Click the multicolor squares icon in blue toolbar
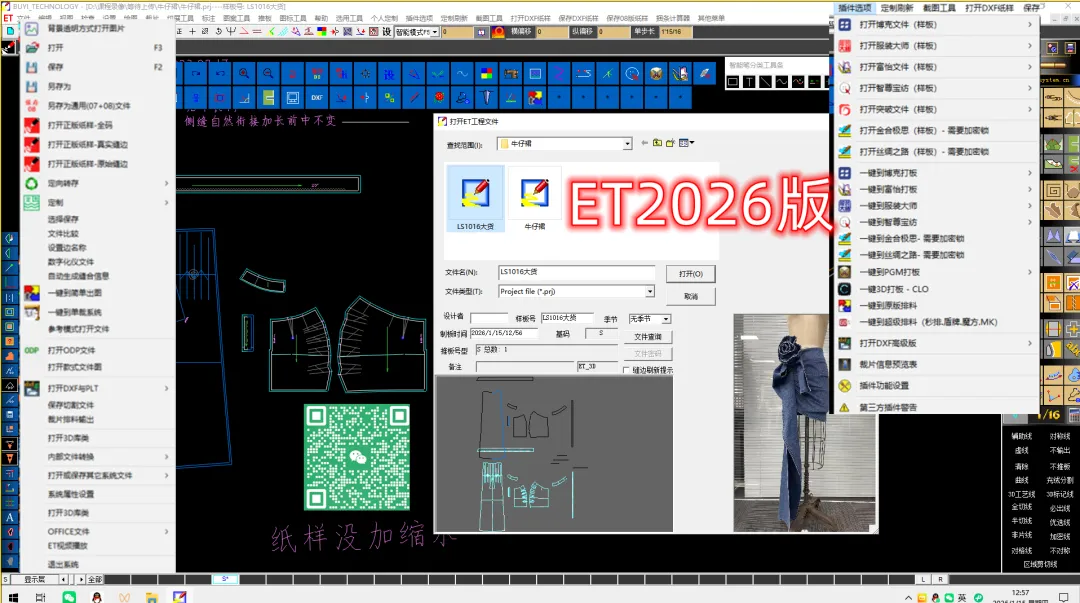 486,74
